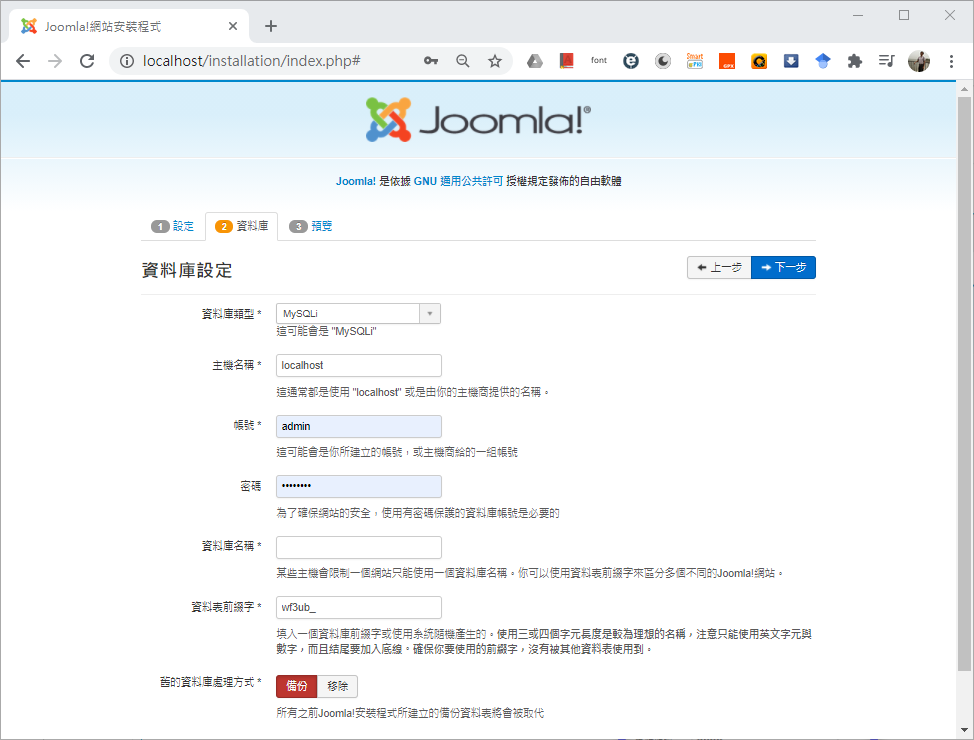Go to step 1 設定 tab

pyautogui.click(x=173, y=226)
